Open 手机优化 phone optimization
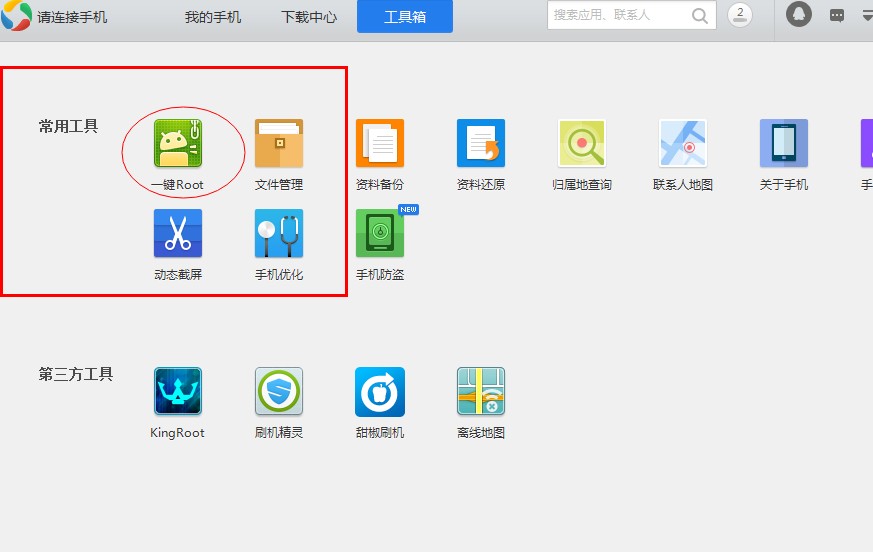The height and width of the screenshot is (552, 873). pos(279,234)
